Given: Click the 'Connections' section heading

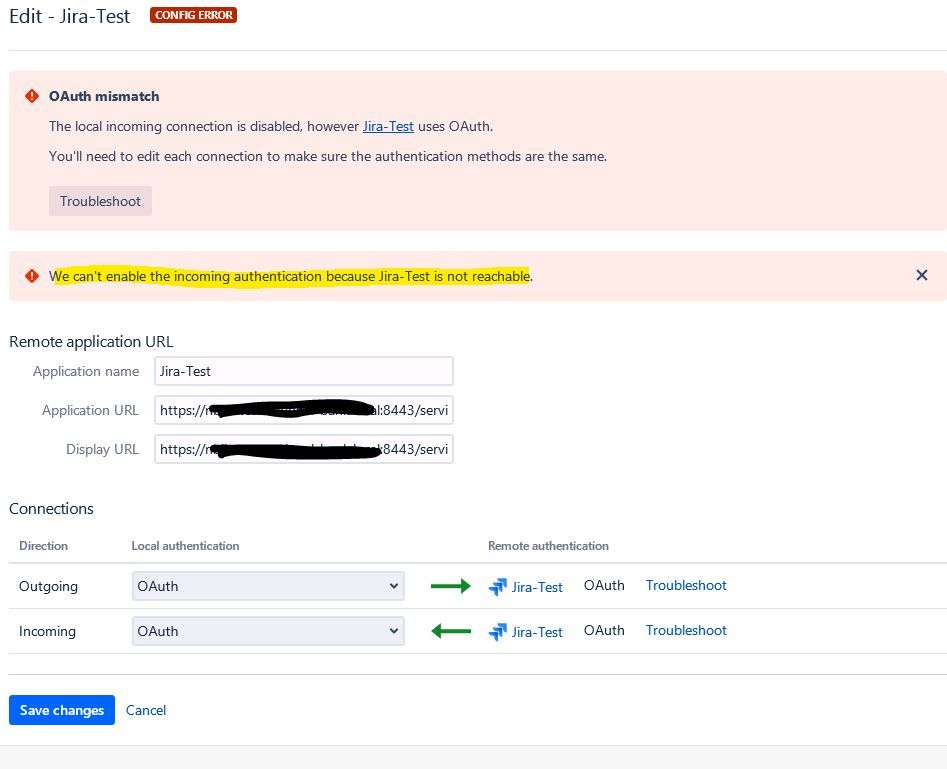Looking at the screenshot, I should (51, 509).
